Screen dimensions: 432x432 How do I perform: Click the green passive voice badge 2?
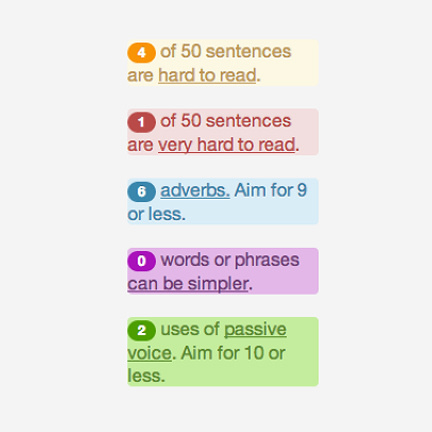coord(141,330)
